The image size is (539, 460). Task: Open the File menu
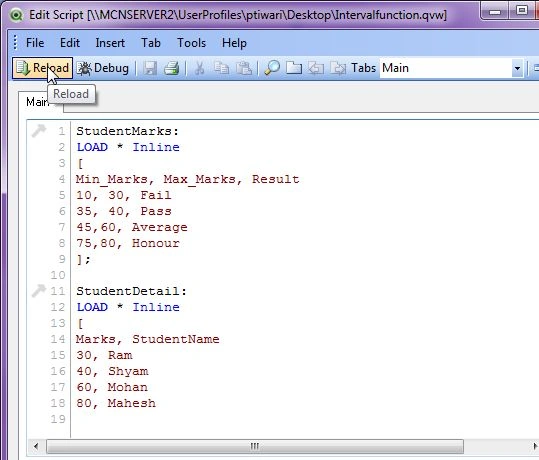click(35, 43)
